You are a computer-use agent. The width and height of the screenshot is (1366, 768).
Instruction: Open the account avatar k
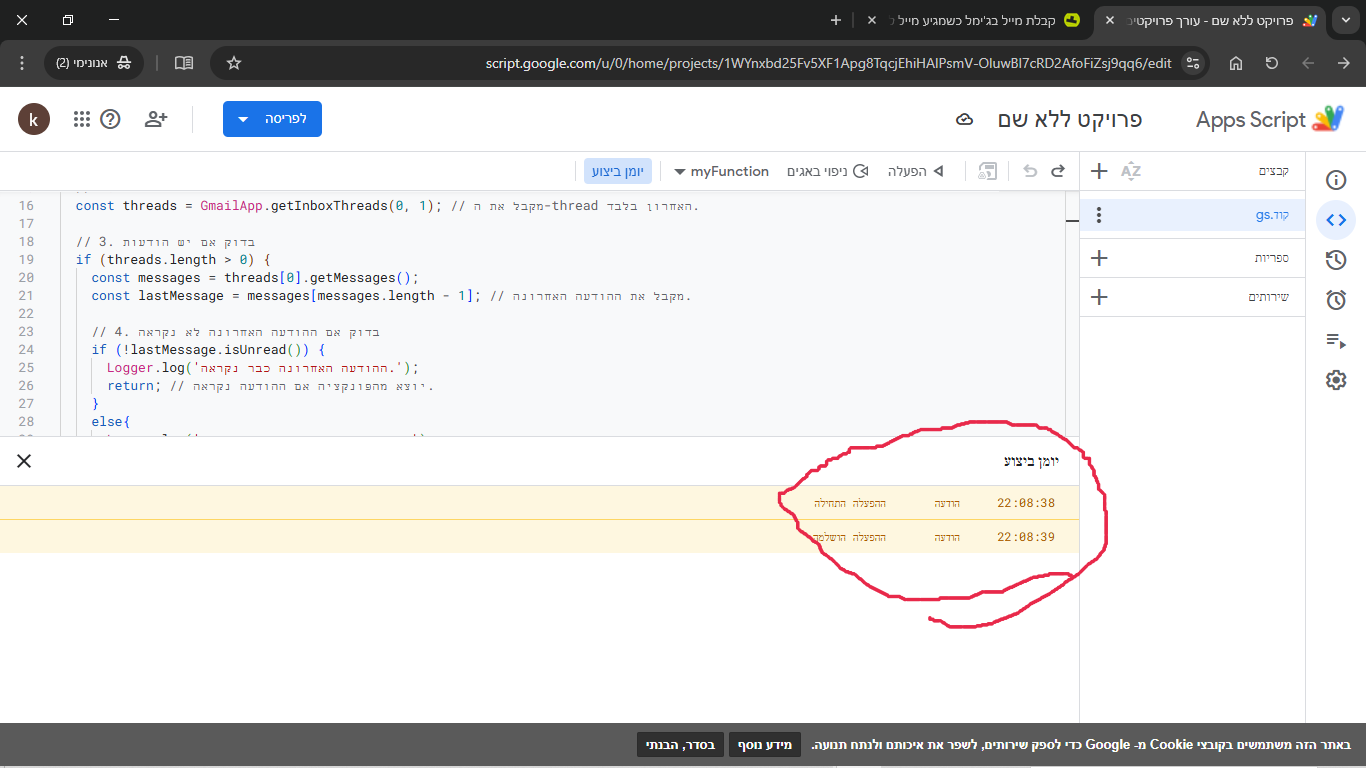click(x=34, y=120)
